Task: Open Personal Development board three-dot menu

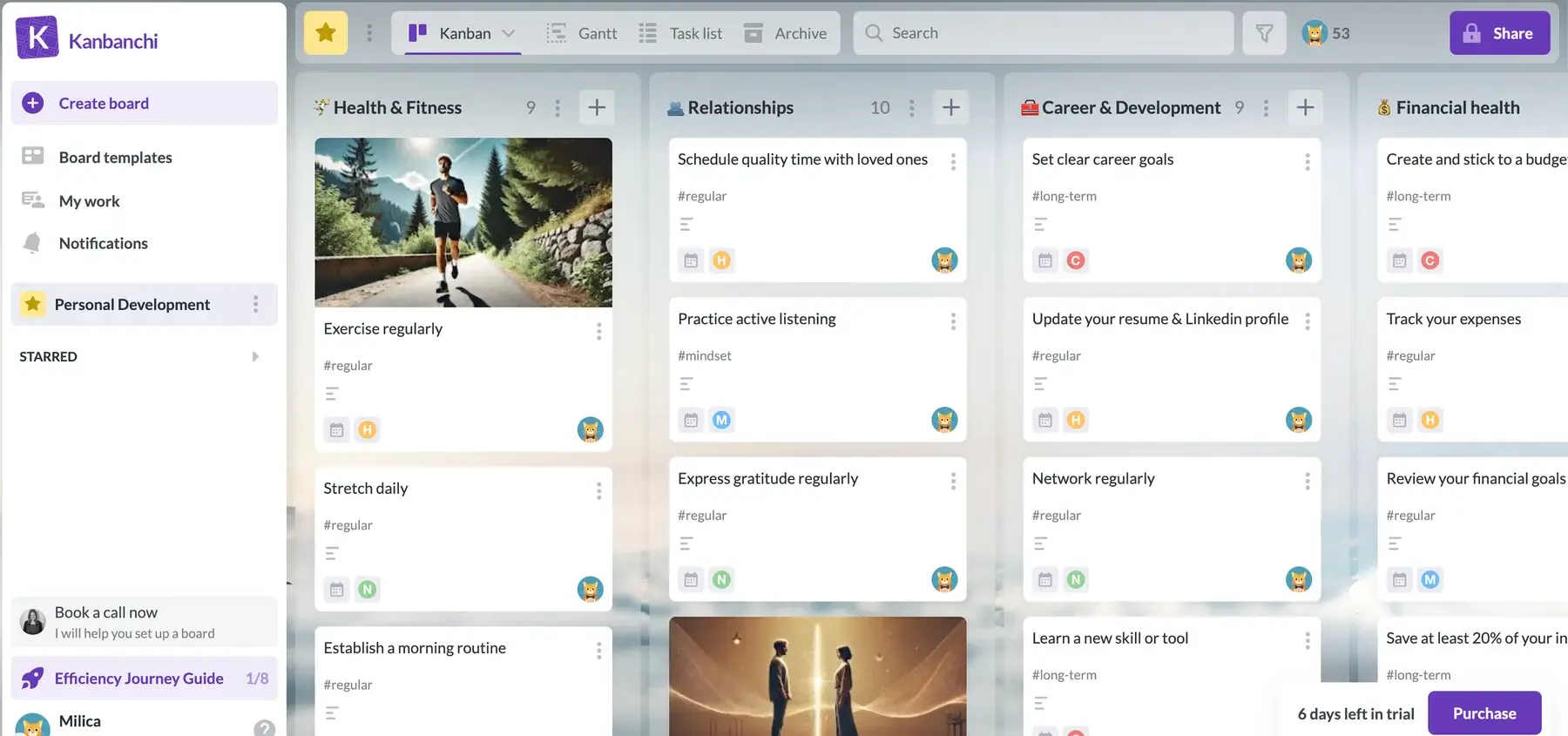Action: coord(255,304)
